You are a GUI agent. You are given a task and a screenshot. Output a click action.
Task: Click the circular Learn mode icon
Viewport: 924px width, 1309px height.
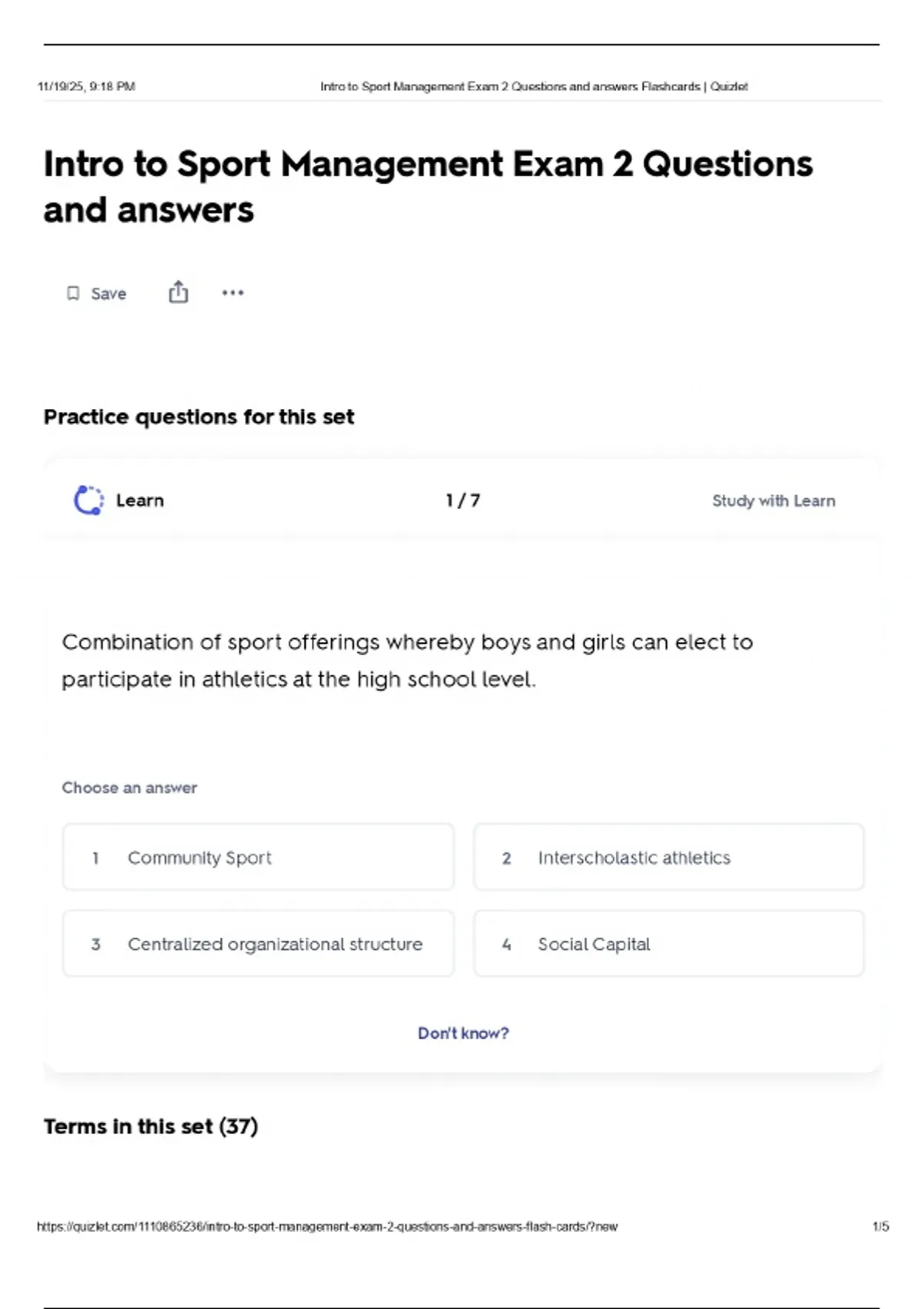[89, 500]
